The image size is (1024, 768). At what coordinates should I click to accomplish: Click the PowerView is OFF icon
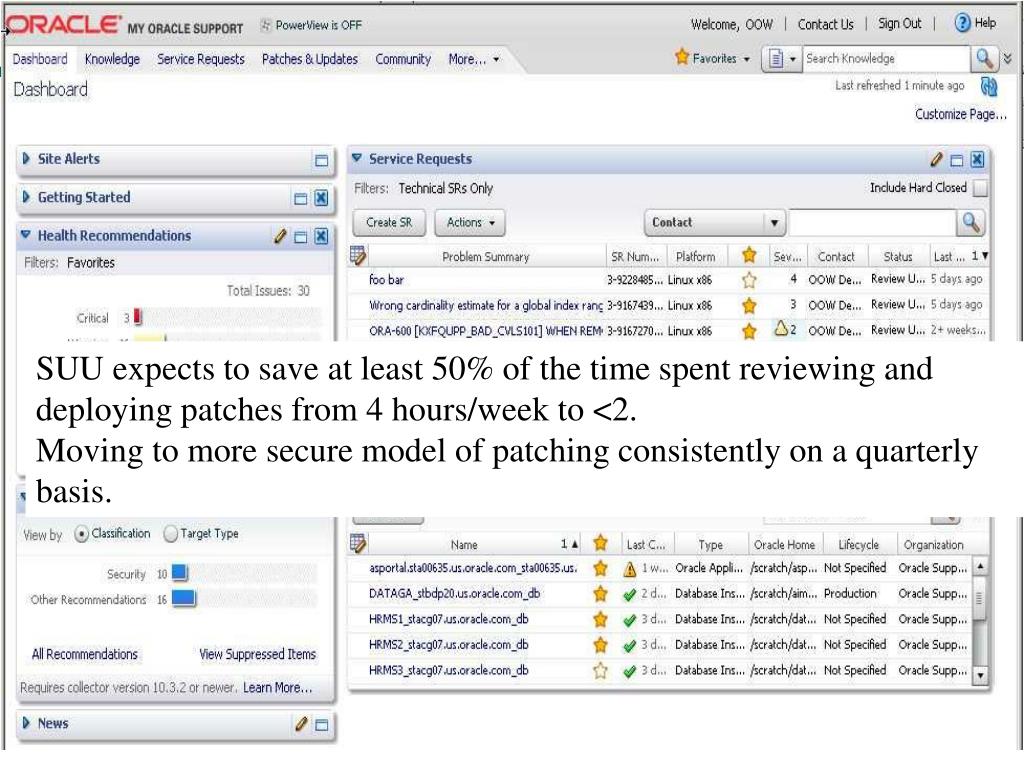click(x=266, y=25)
